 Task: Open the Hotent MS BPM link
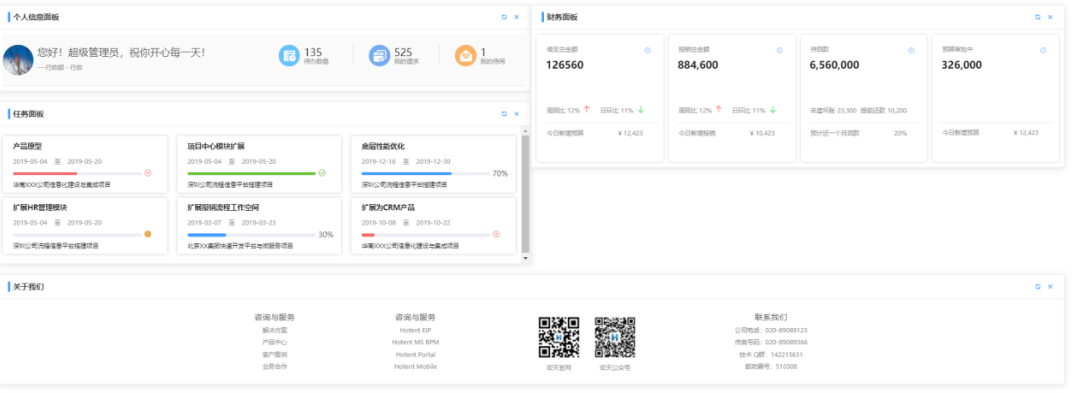coord(415,342)
